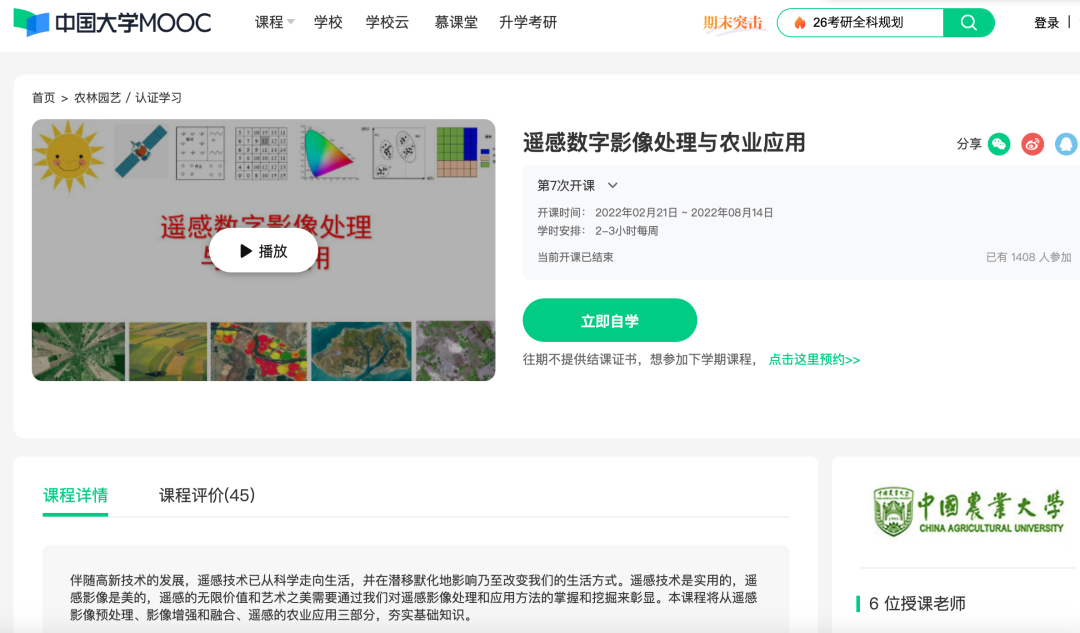1080x633 pixels.
Task: Click the 期末突击 promotion banner
Action: [x=733, y=23]
